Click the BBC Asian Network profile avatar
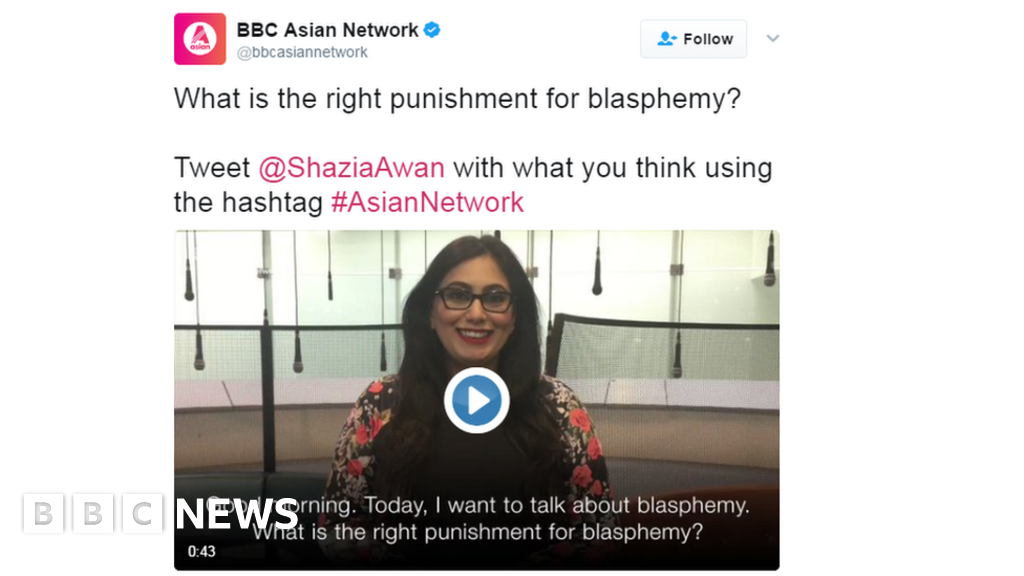This screenshot has width=1024, height=576. (200, 39)
